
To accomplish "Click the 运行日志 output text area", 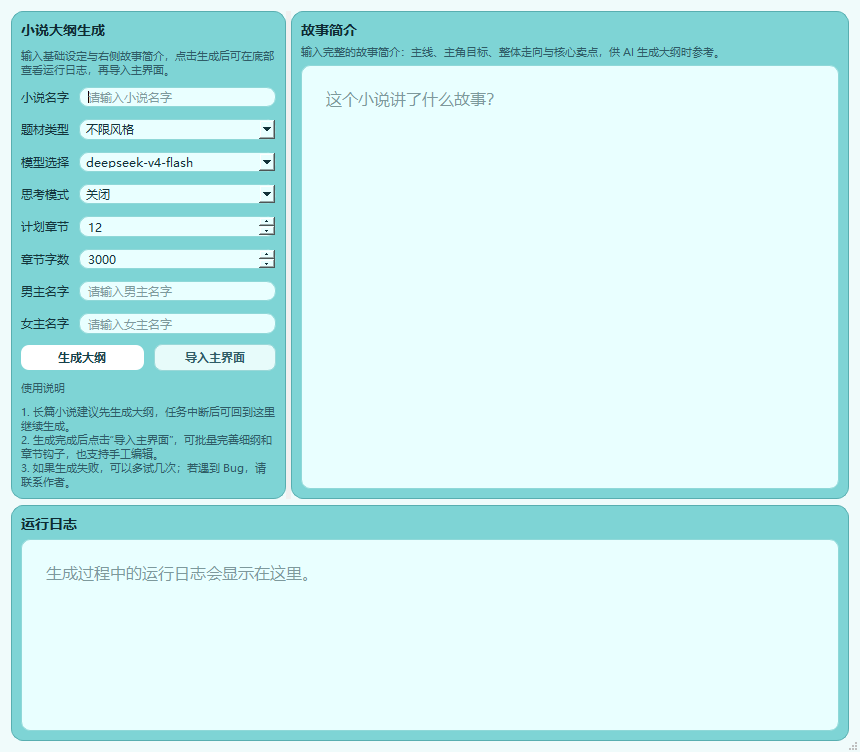I will coord(430,635).
